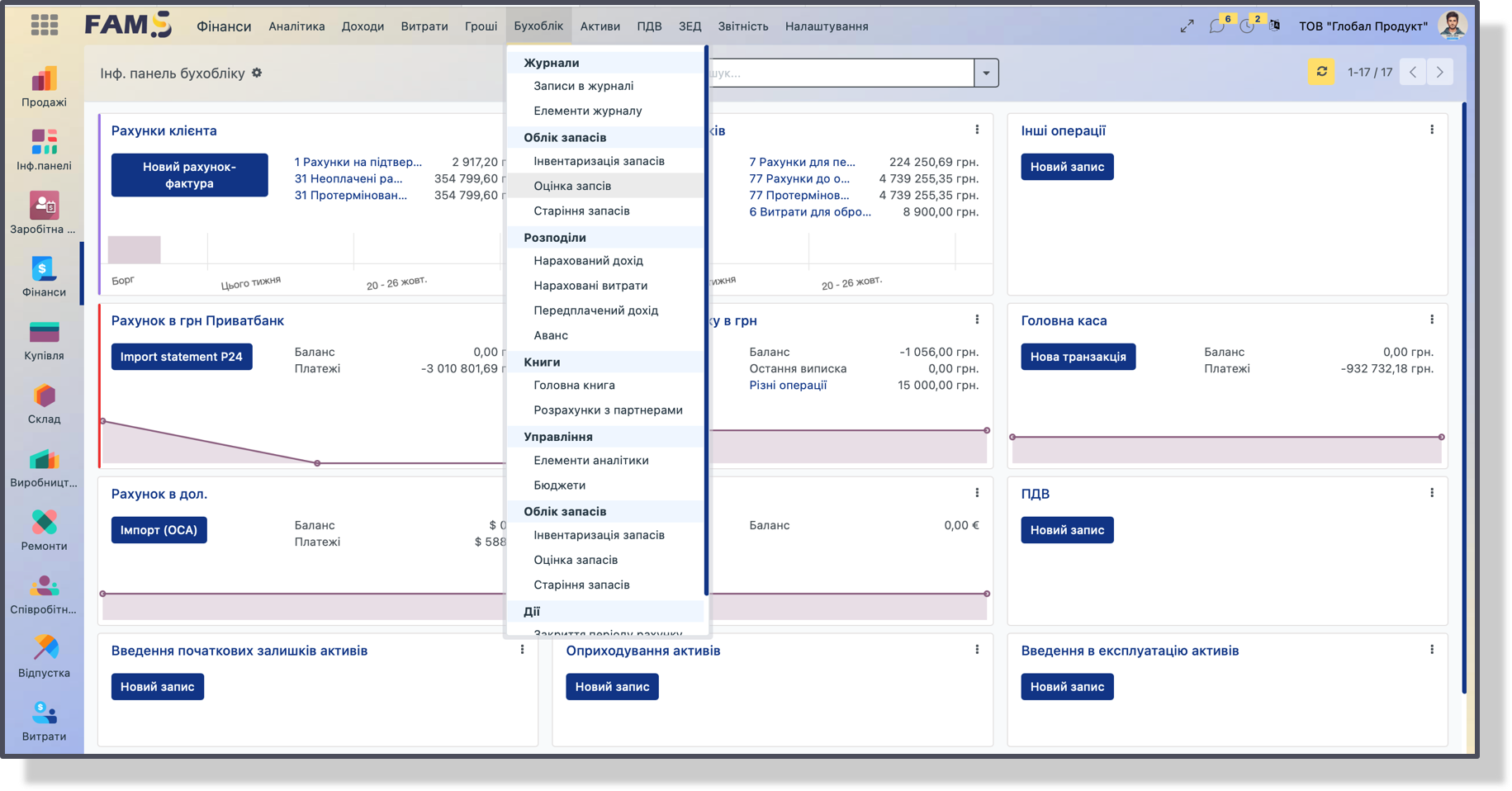Open the Звітність top menu

pos(742,26)
